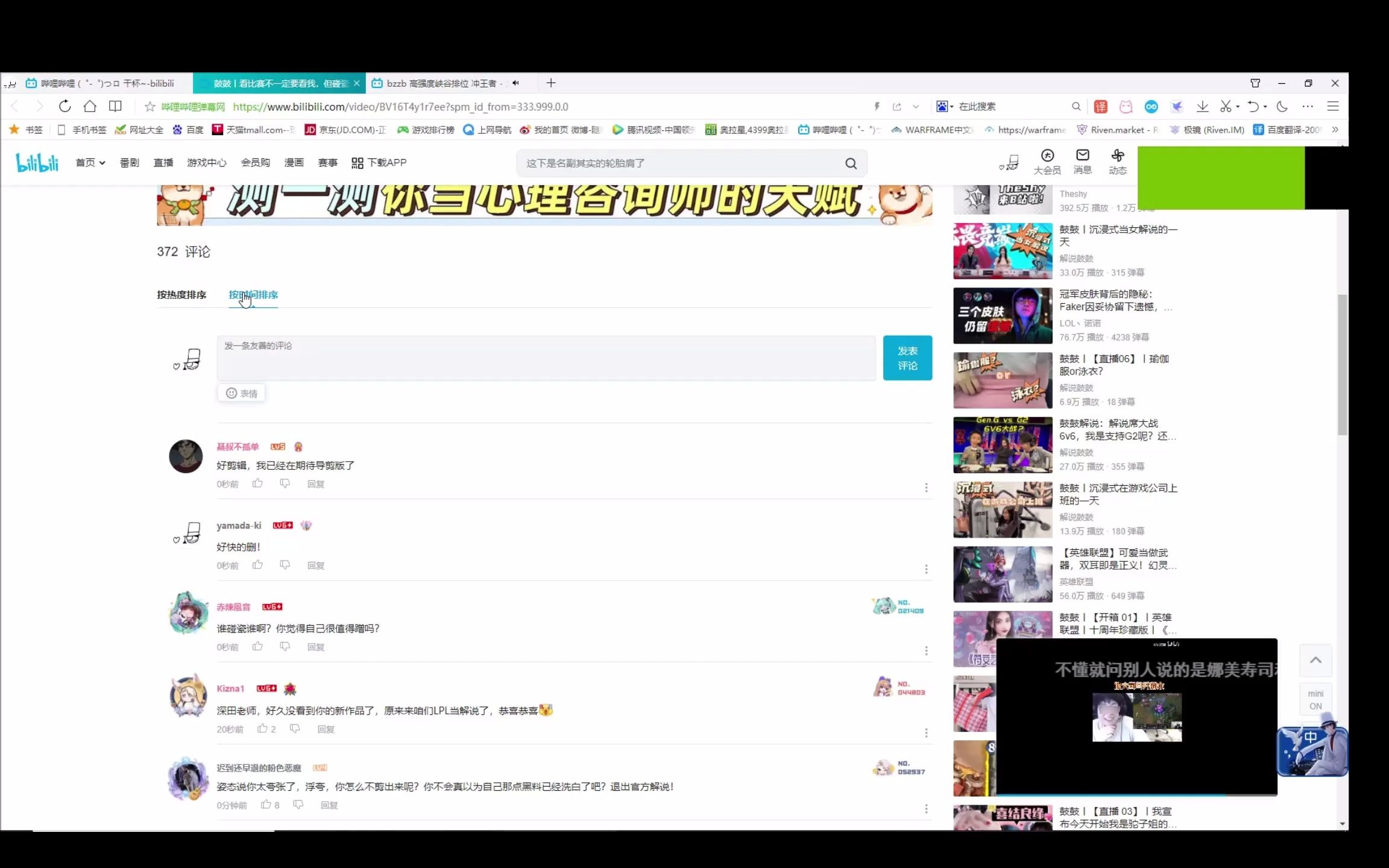
Task: Like the comment by 赤練凰音
Action: [x=257, y=646]
